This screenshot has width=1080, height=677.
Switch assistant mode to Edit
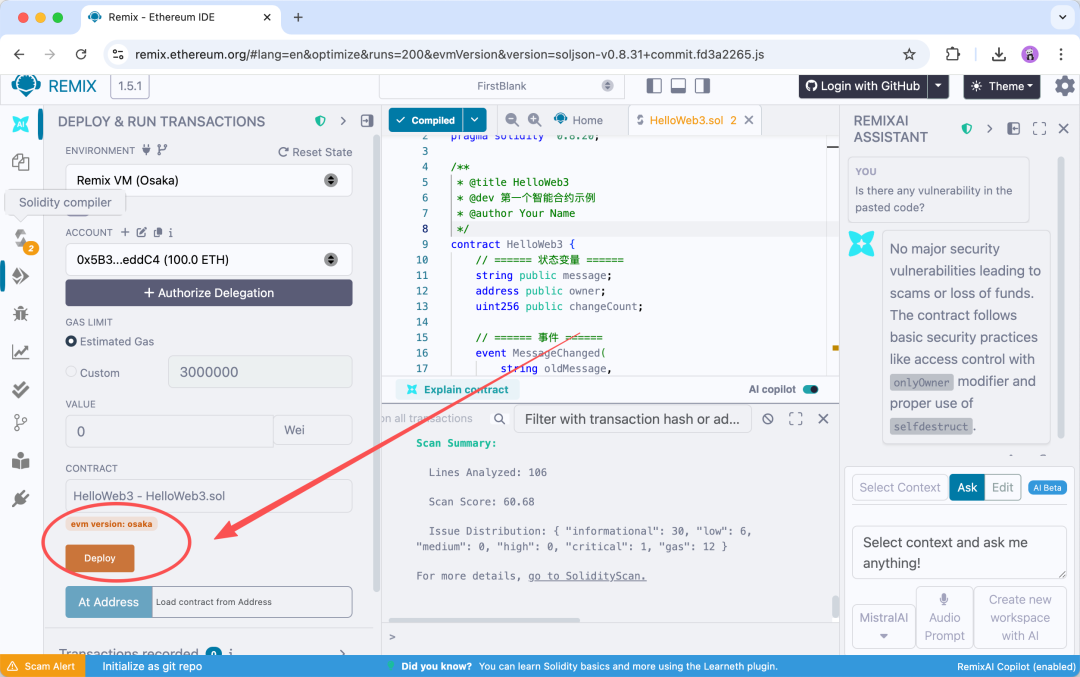(x=1002, y=488)
